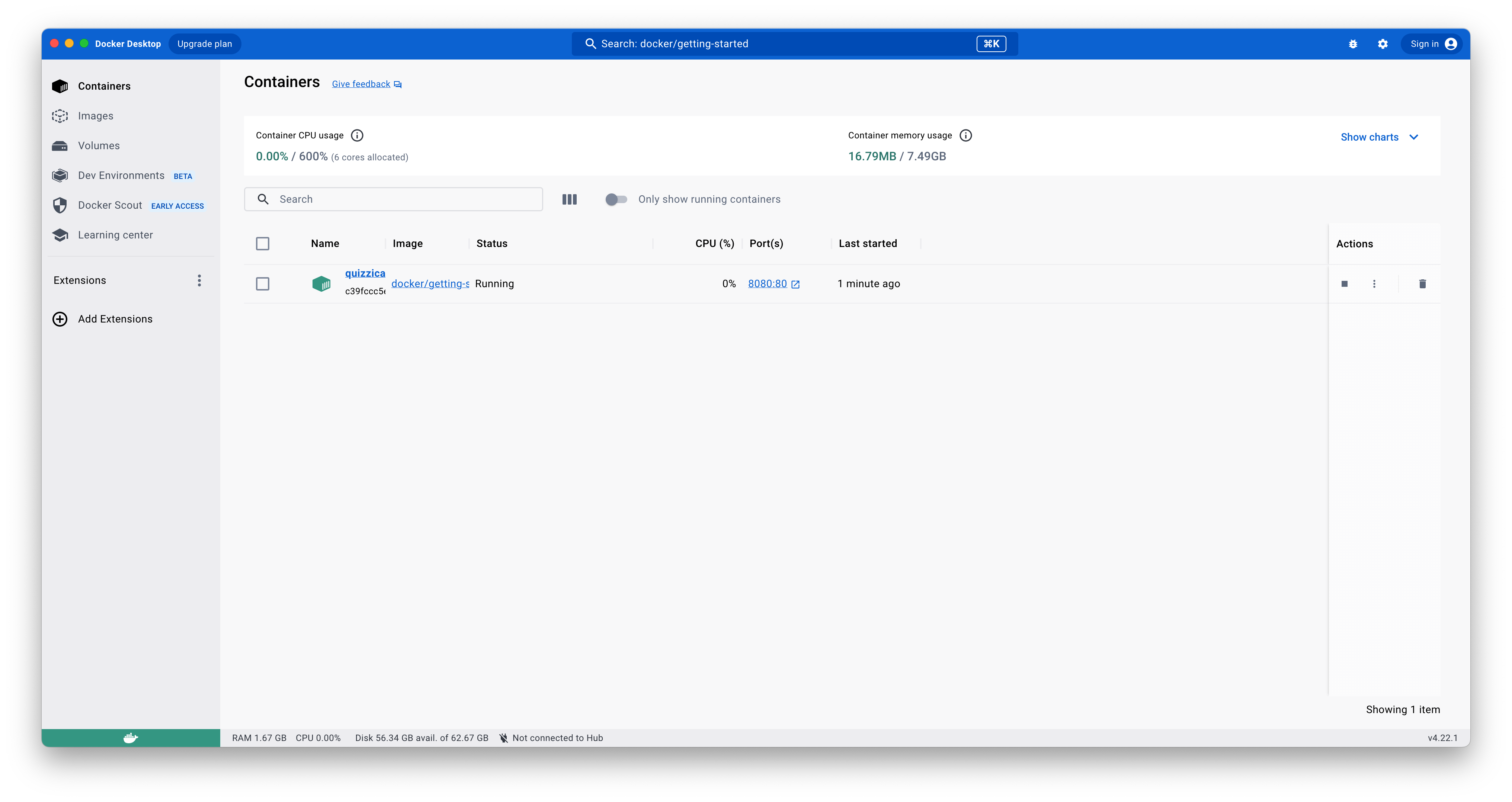The width and height of the screenshot is (1512, 802).
Task: Click the 'Showing 1 item' text
Action: pyautogui.click(x=1403, y=709)
